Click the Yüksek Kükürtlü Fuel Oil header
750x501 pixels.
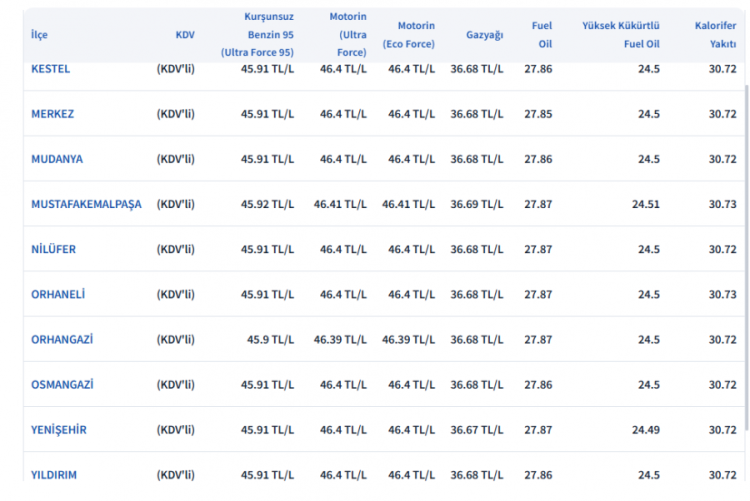pos(620,34)
